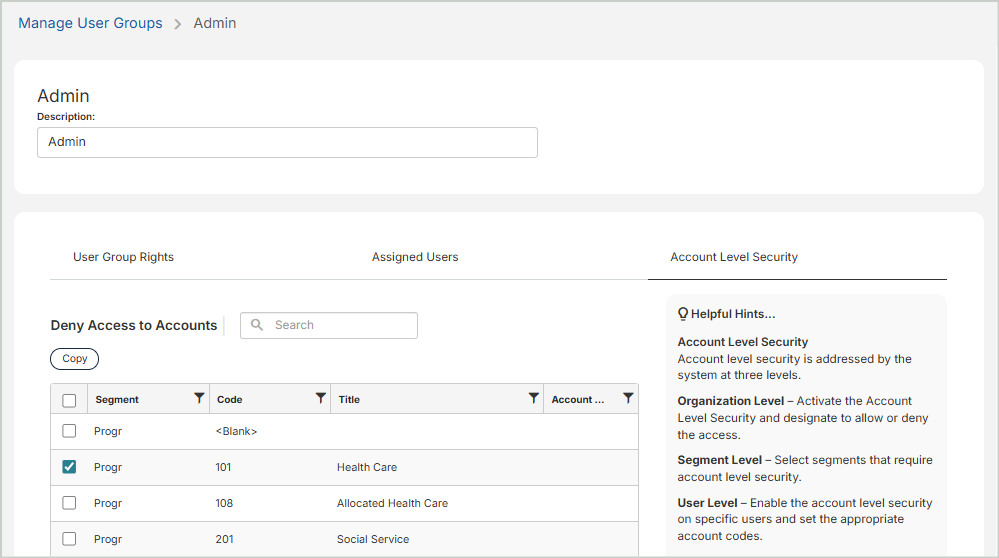Click the breadcrumb chevron separator

click(178, 24)
